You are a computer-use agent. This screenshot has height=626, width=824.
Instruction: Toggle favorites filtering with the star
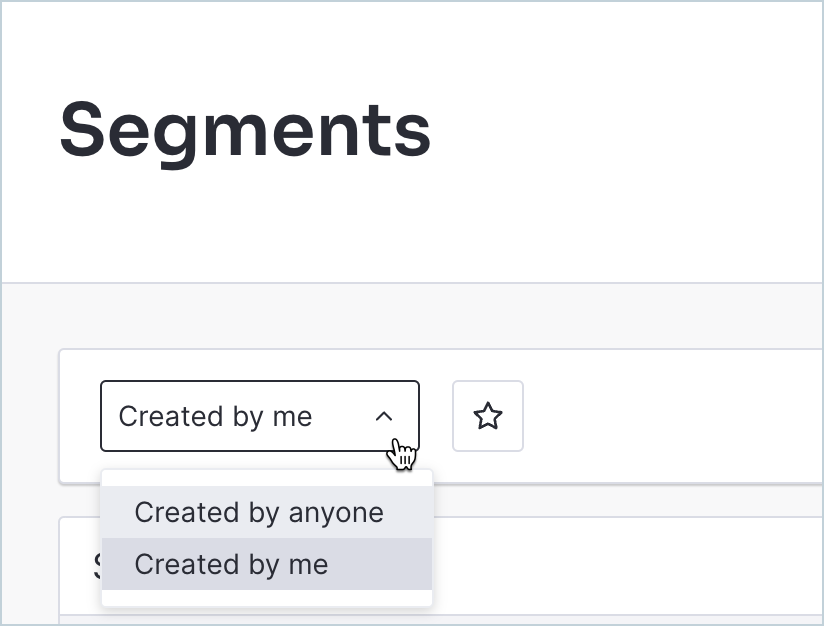488,416
